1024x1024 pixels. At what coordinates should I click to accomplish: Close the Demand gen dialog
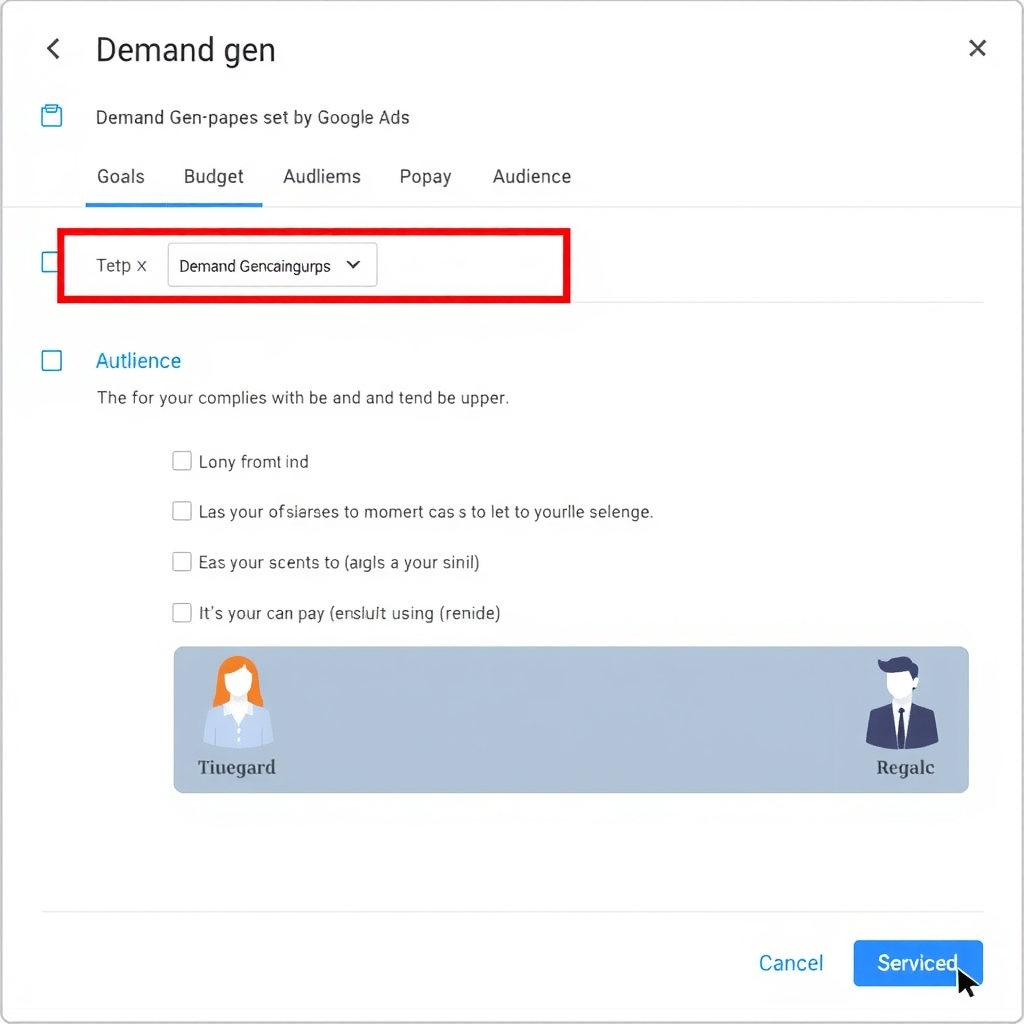tap(977, 48)
